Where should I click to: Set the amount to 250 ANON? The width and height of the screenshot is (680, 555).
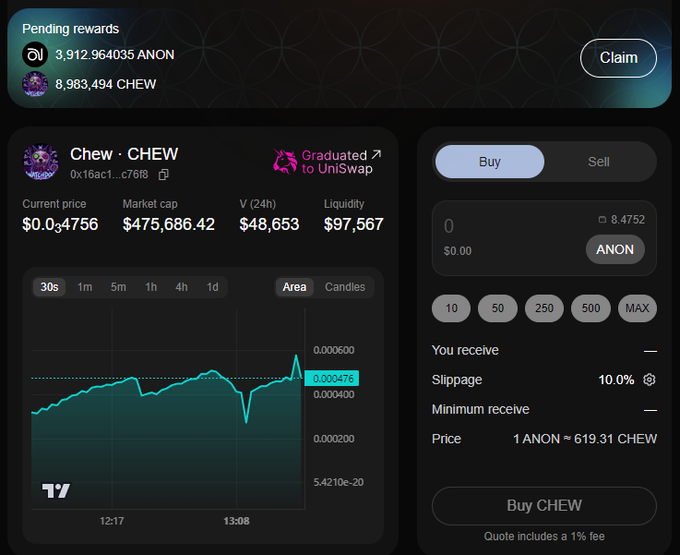[544, 308]
